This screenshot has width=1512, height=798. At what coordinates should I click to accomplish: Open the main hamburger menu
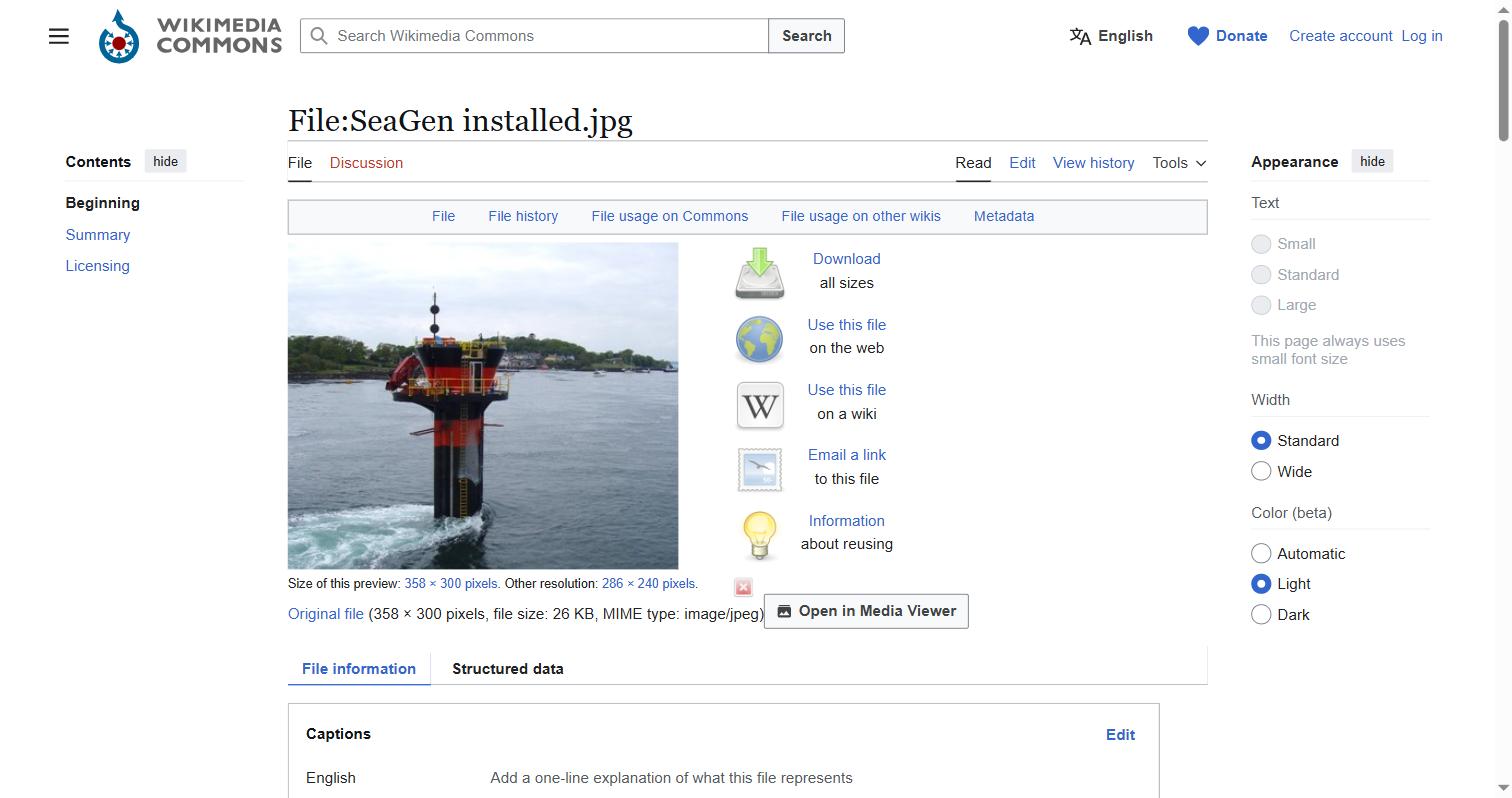point(59,36)
